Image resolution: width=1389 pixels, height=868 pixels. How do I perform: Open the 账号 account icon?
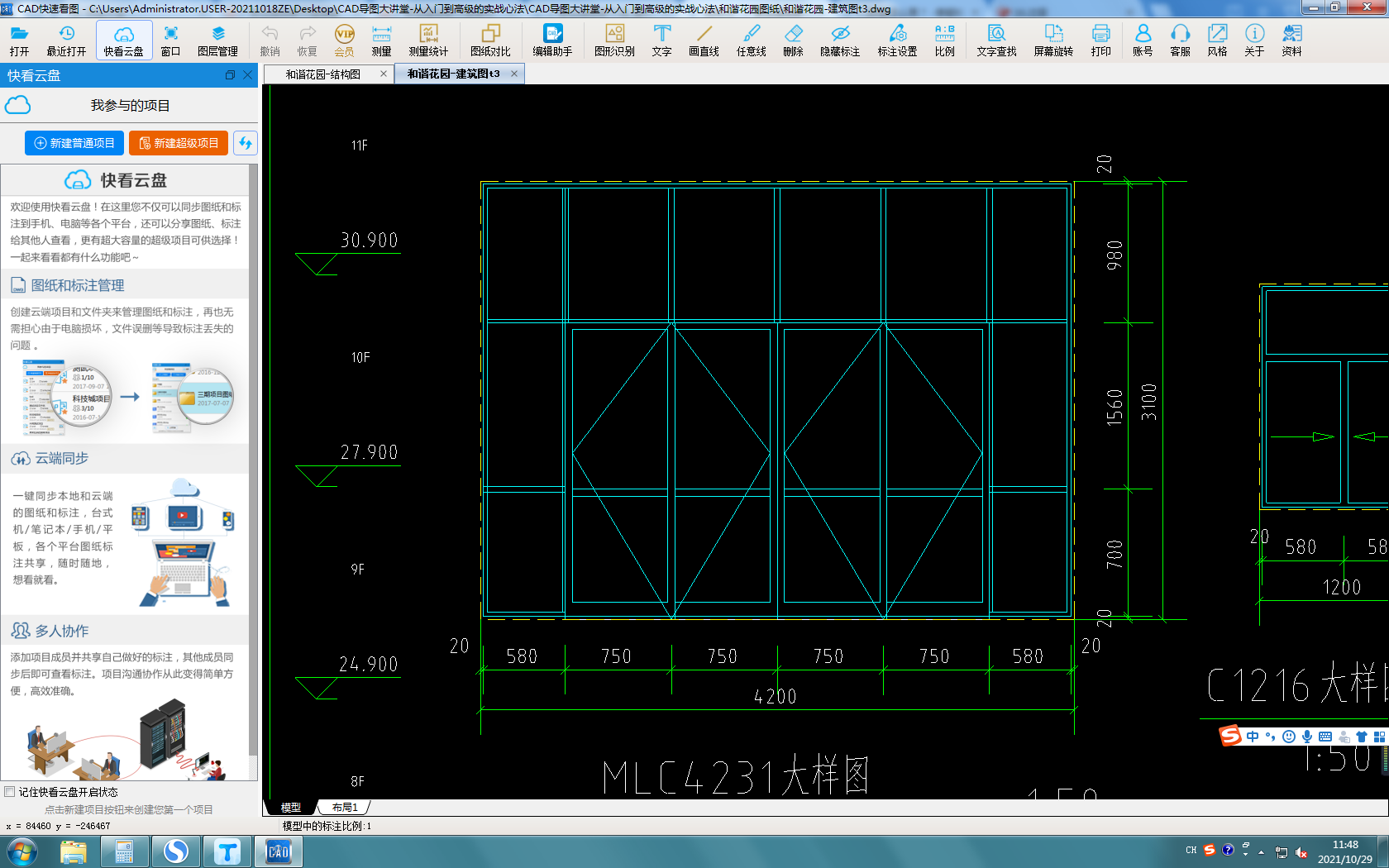(x=1143, y=40)
